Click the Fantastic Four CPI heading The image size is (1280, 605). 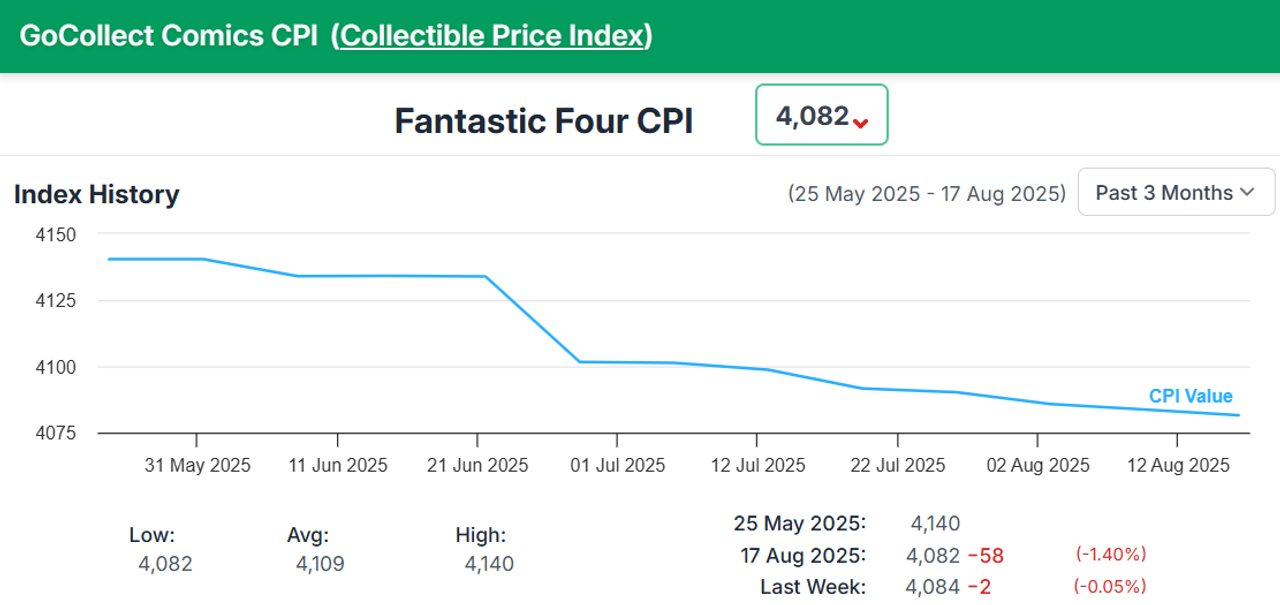(x=543, y=121)
